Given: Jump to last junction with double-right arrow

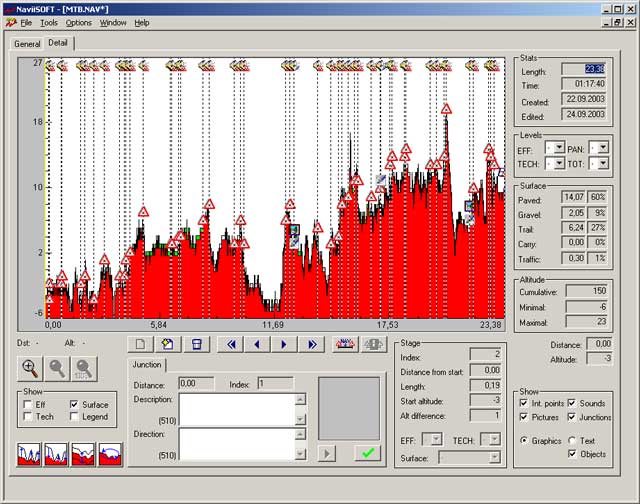Looking at the screenshot, I should click(x=312, y=344).
